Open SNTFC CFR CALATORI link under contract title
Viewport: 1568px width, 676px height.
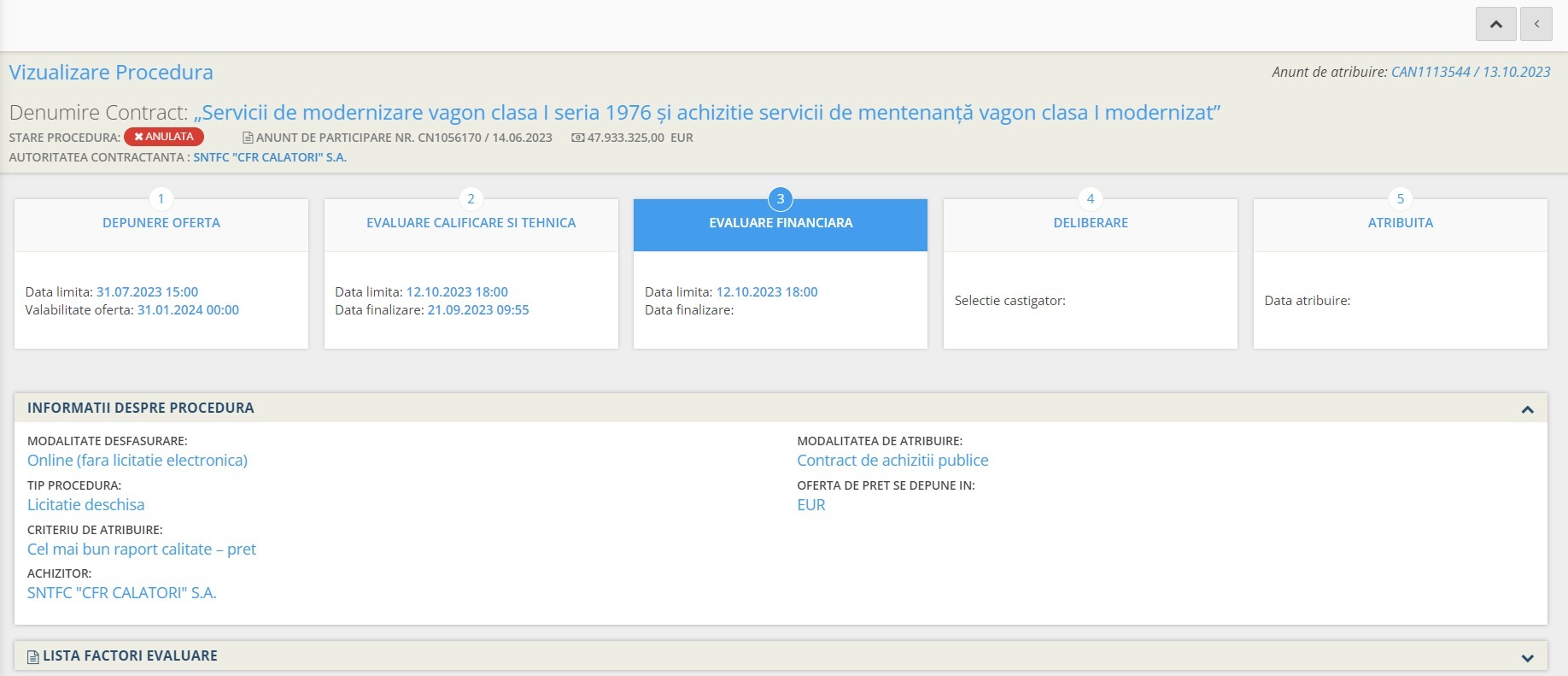270,157
